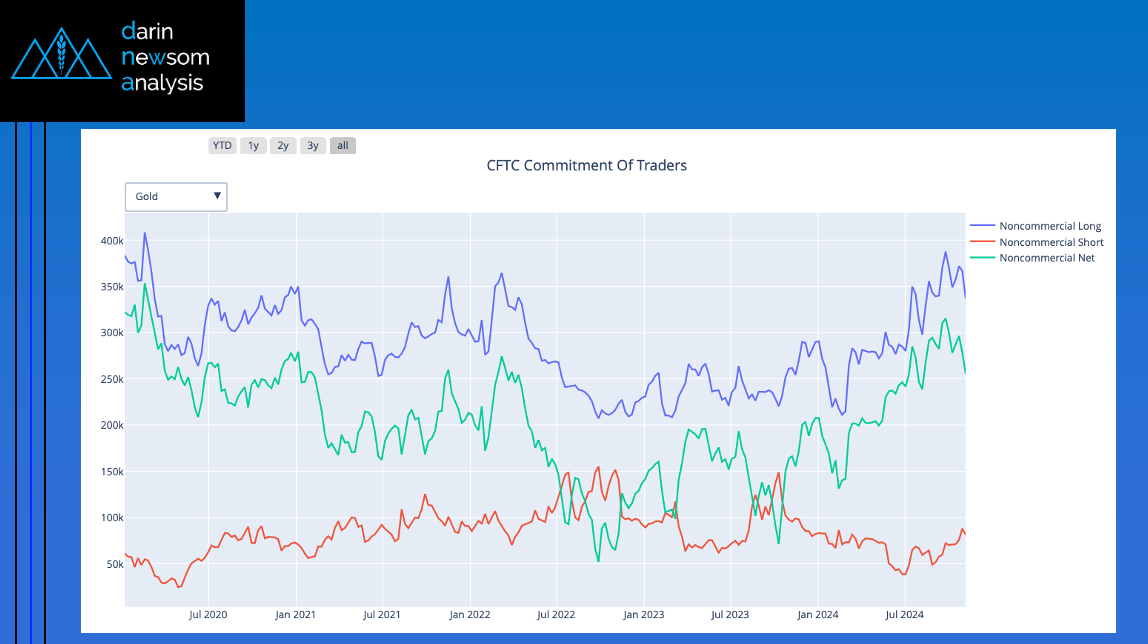Viewport: 1148px width, 644px height.
Task: Choose the 3y range selector
Action: 313,146
